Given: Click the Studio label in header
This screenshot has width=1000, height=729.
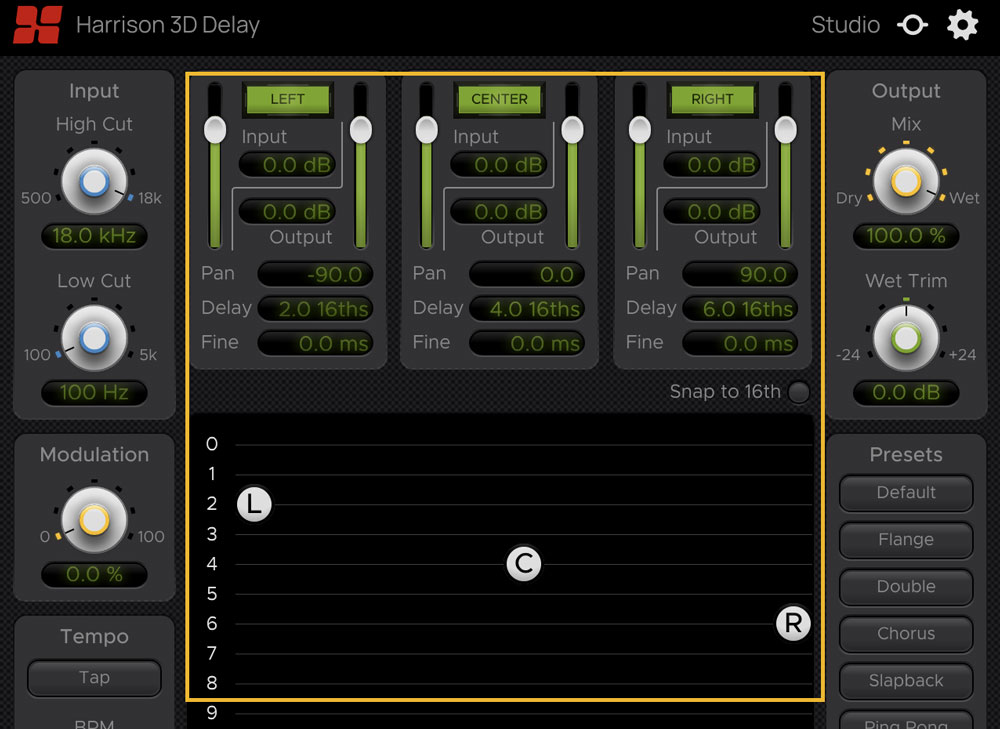Looking at the screenshot, I should pyautogui.click(x=845, y=25).
